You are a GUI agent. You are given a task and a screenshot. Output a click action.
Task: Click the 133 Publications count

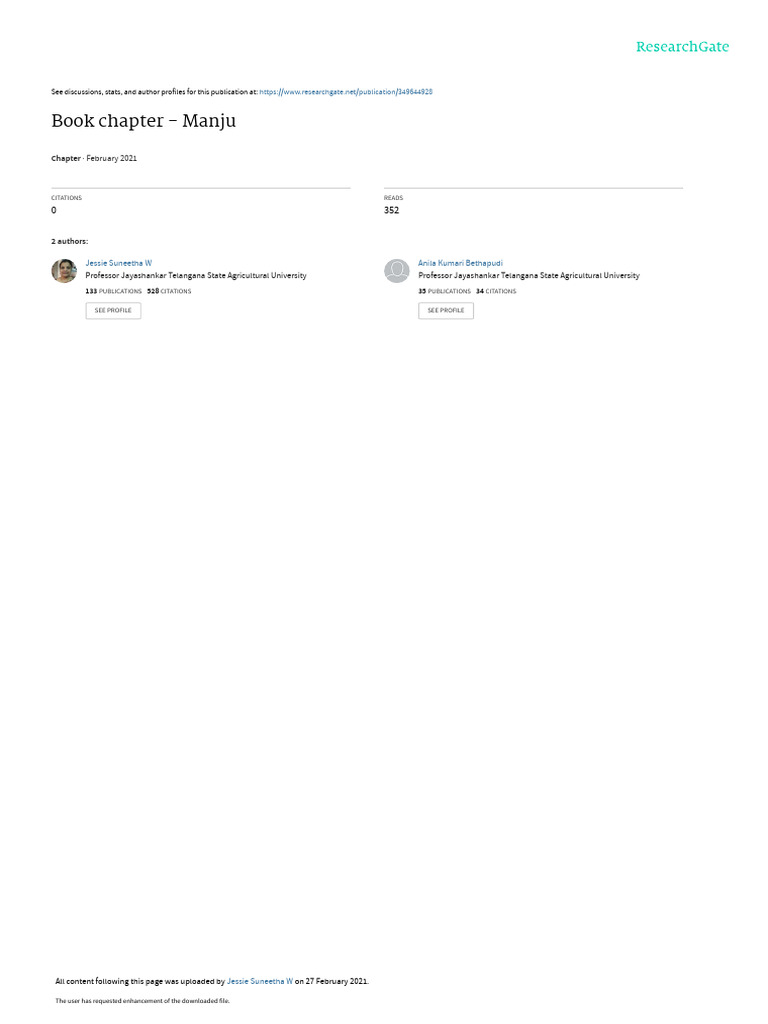coord(114,291)
